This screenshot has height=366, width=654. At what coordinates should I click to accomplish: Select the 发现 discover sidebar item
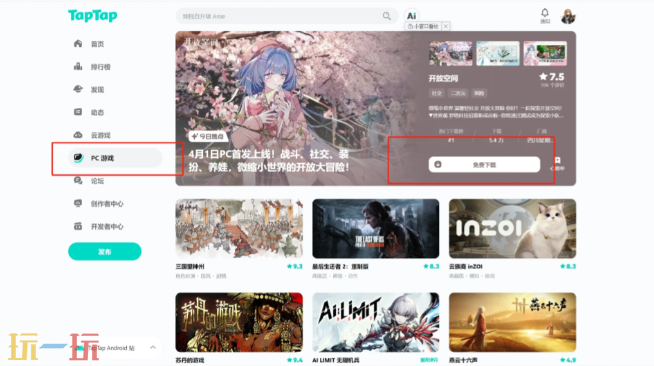tap(88, 90)
